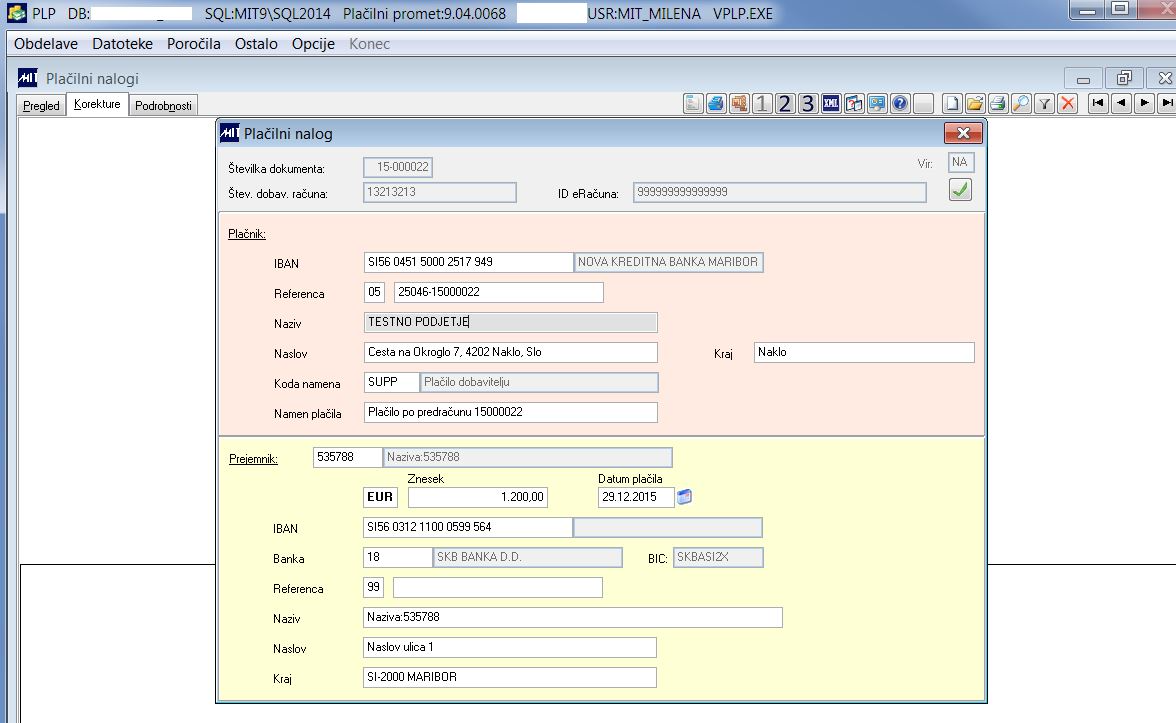Image resolution: width=1176 pixels, height=723 pixels.
Task: Click the XML export toolbar icon
Action: point(831,103)
